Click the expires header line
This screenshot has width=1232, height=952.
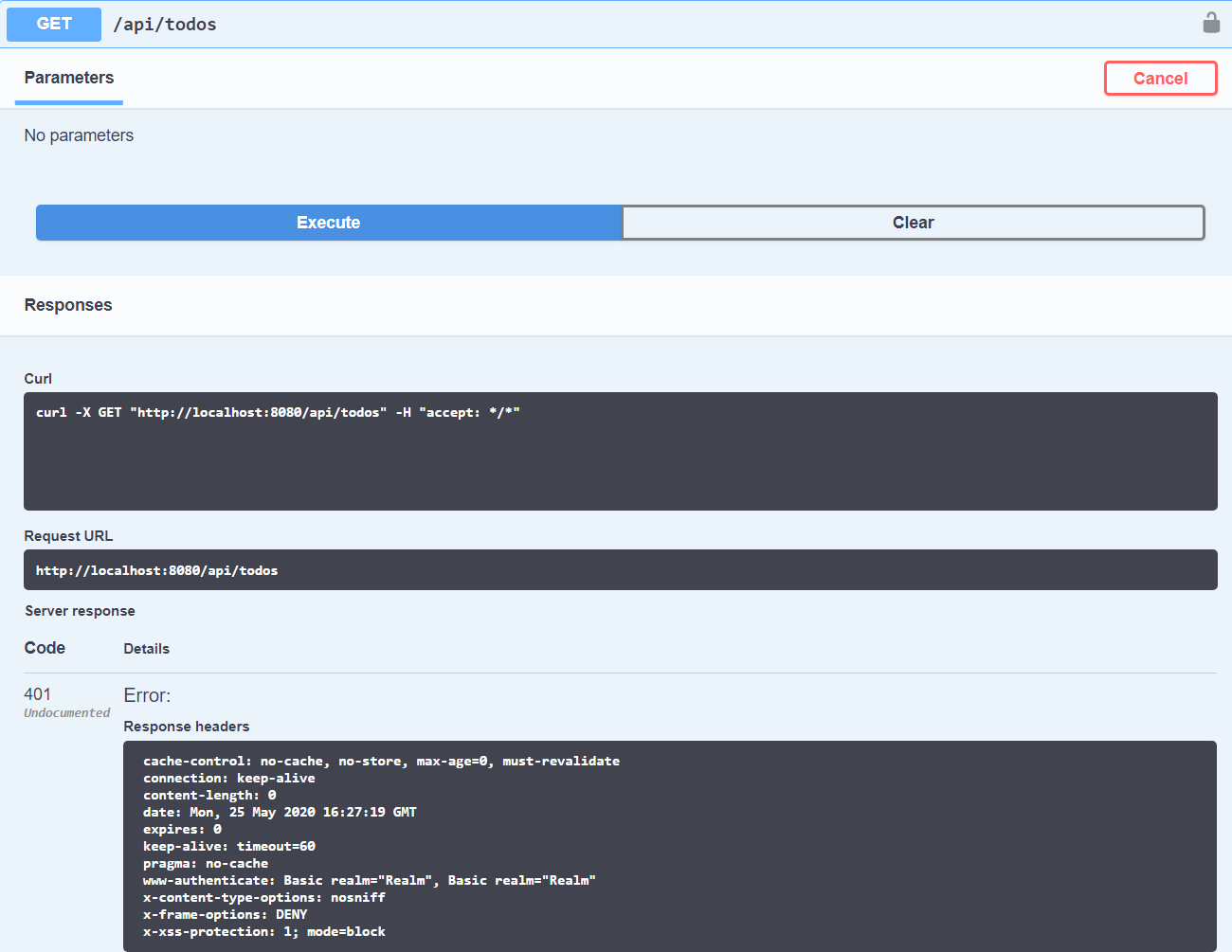pyautogui.click(x=182, y=830)
